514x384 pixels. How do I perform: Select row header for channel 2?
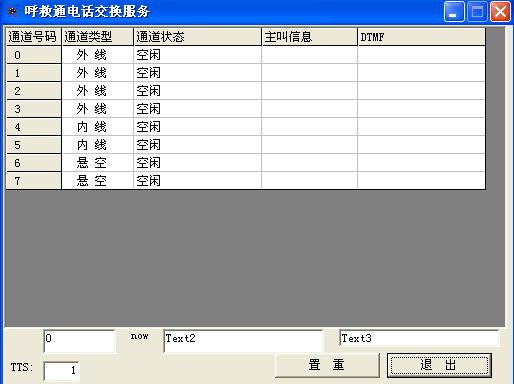34,91
